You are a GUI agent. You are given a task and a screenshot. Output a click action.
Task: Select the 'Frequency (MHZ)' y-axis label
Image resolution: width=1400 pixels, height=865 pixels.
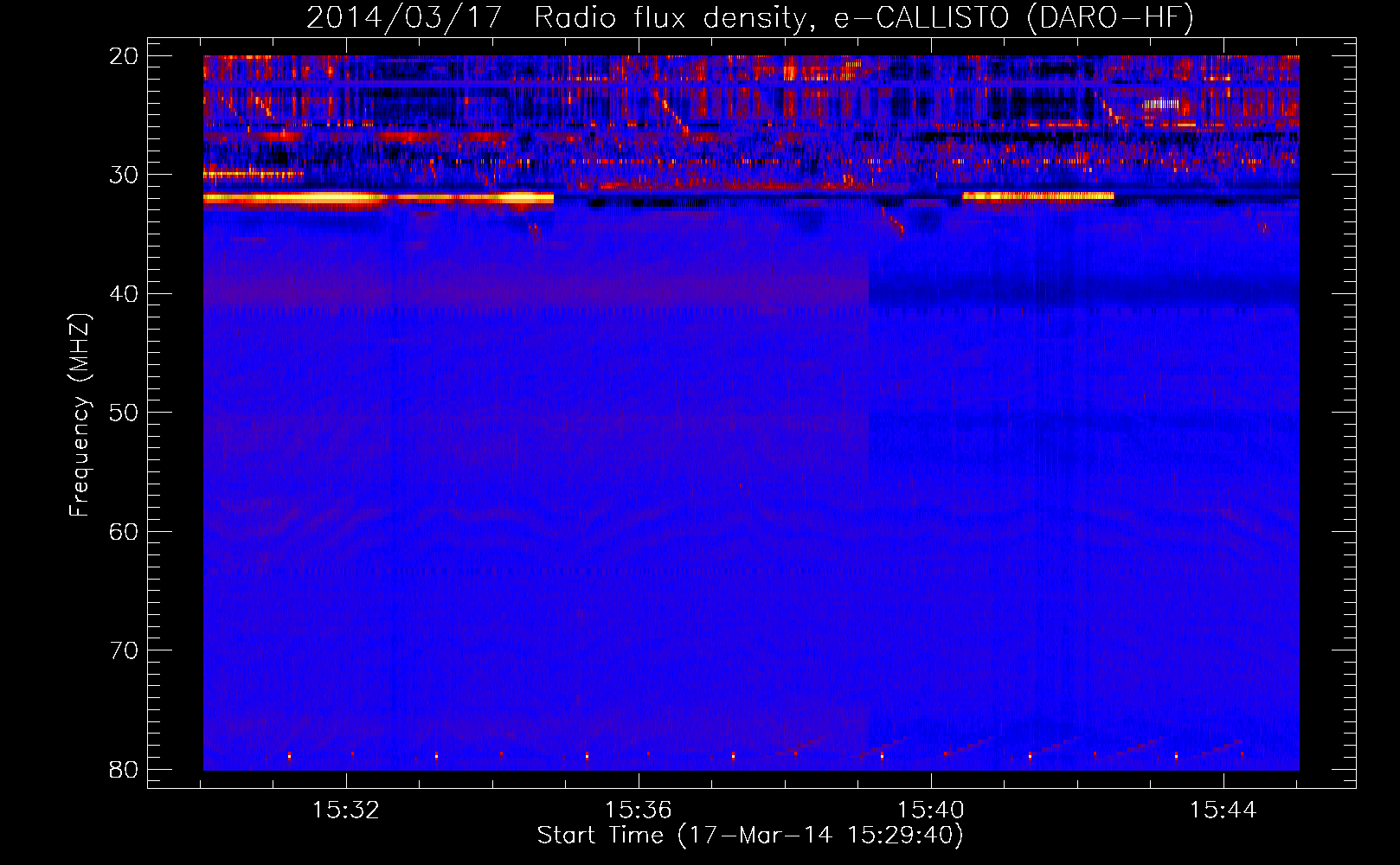(x=80, y=415)
